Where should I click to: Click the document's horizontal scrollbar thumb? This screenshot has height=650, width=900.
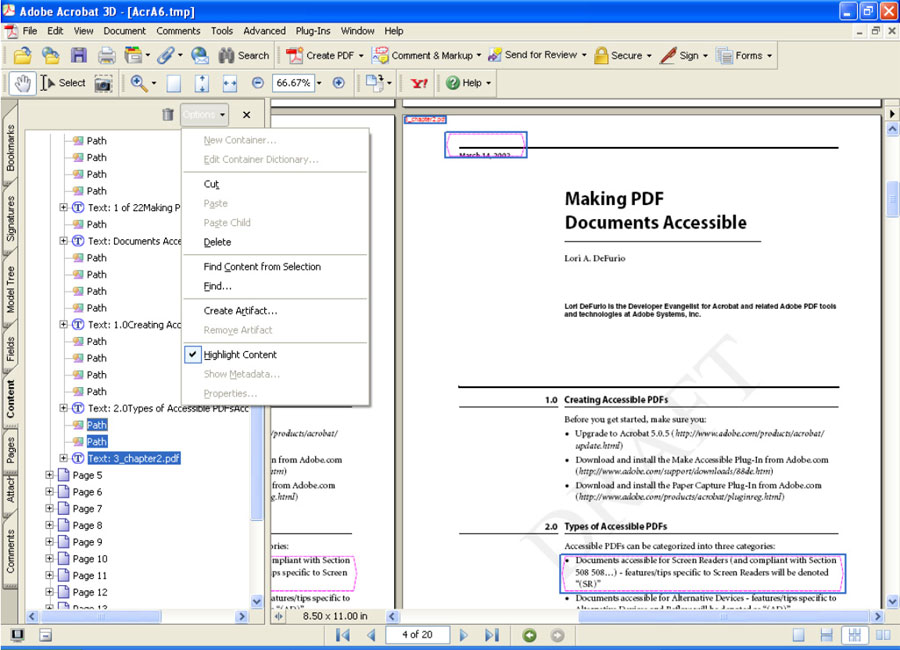point(725,617)
